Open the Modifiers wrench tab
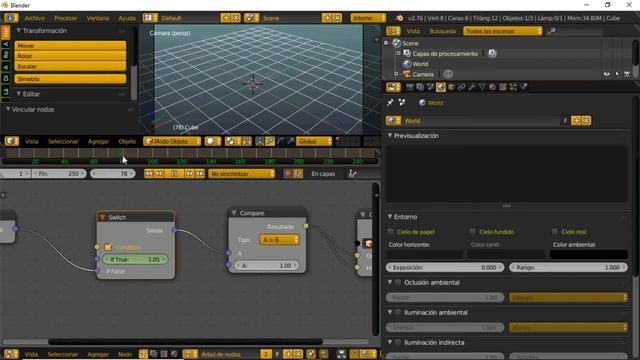640x360 pixels. (x=472, y=87)
